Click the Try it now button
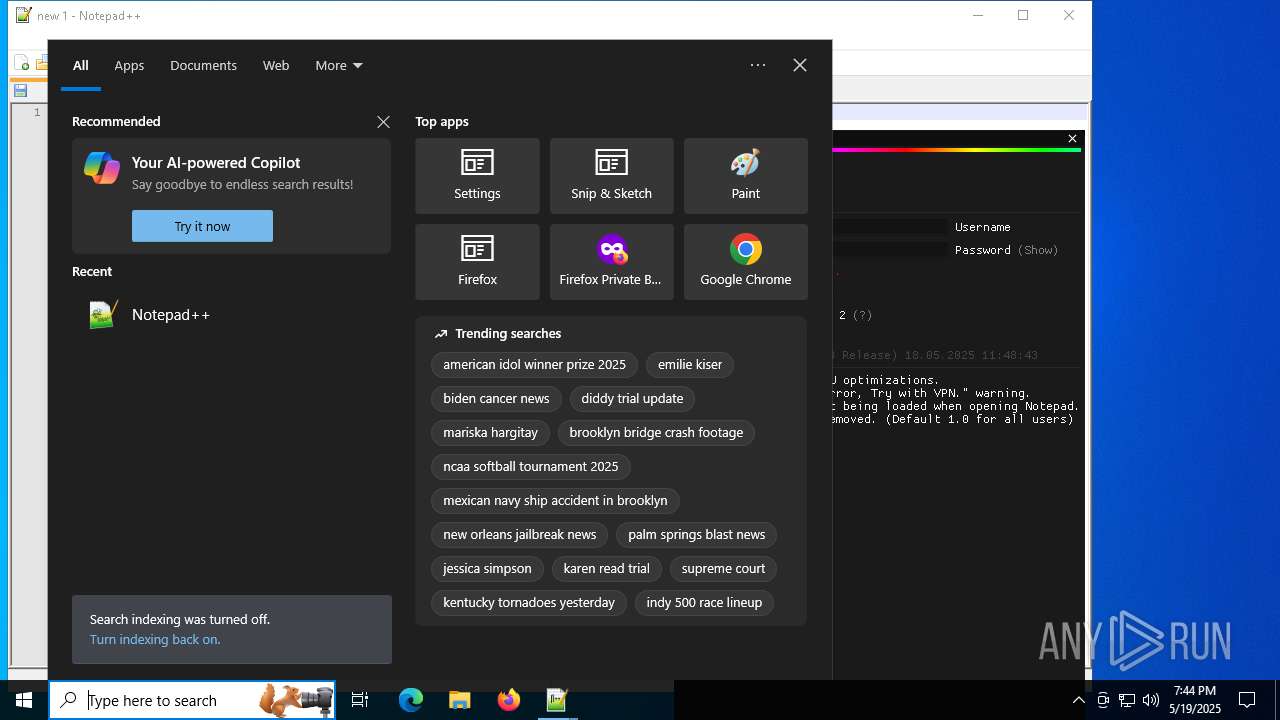The image size is (1280, 720). 202,226
